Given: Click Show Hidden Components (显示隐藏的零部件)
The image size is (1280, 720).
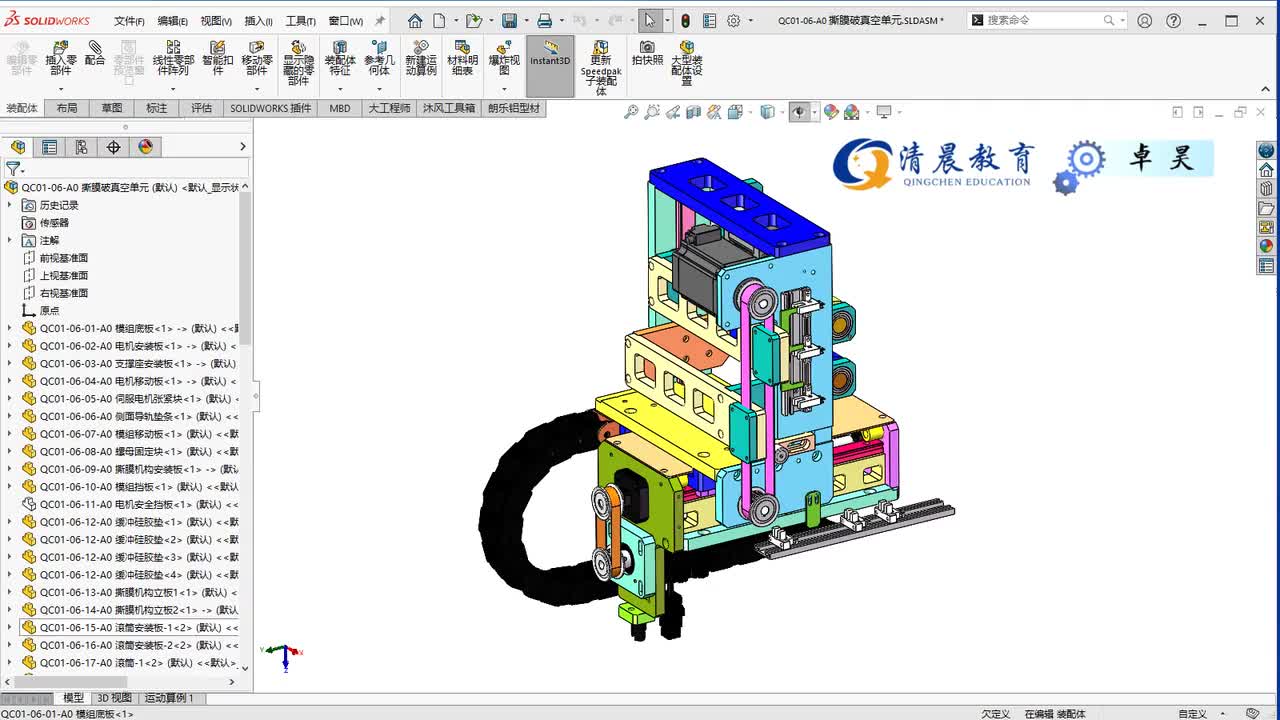Looking at the screenshot, I should point(298,63).
